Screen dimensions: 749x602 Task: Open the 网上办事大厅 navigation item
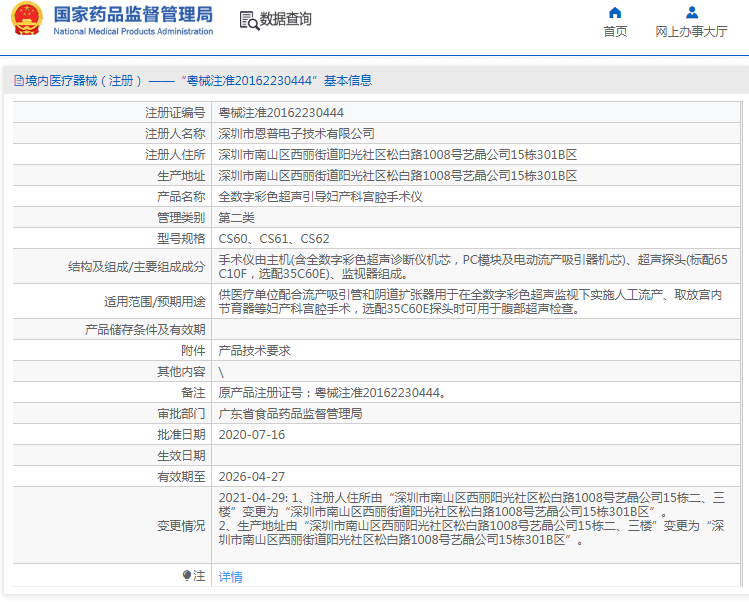tap(691, 31)
